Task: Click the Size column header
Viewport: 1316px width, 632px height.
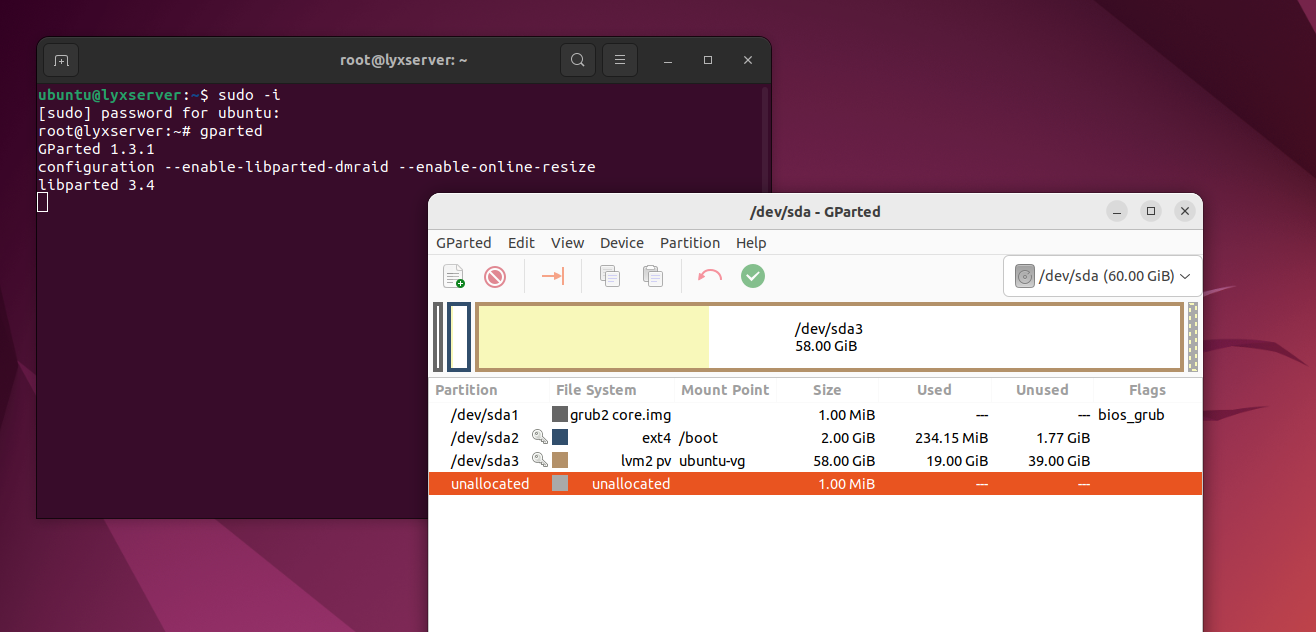Action: coord(827,390)
